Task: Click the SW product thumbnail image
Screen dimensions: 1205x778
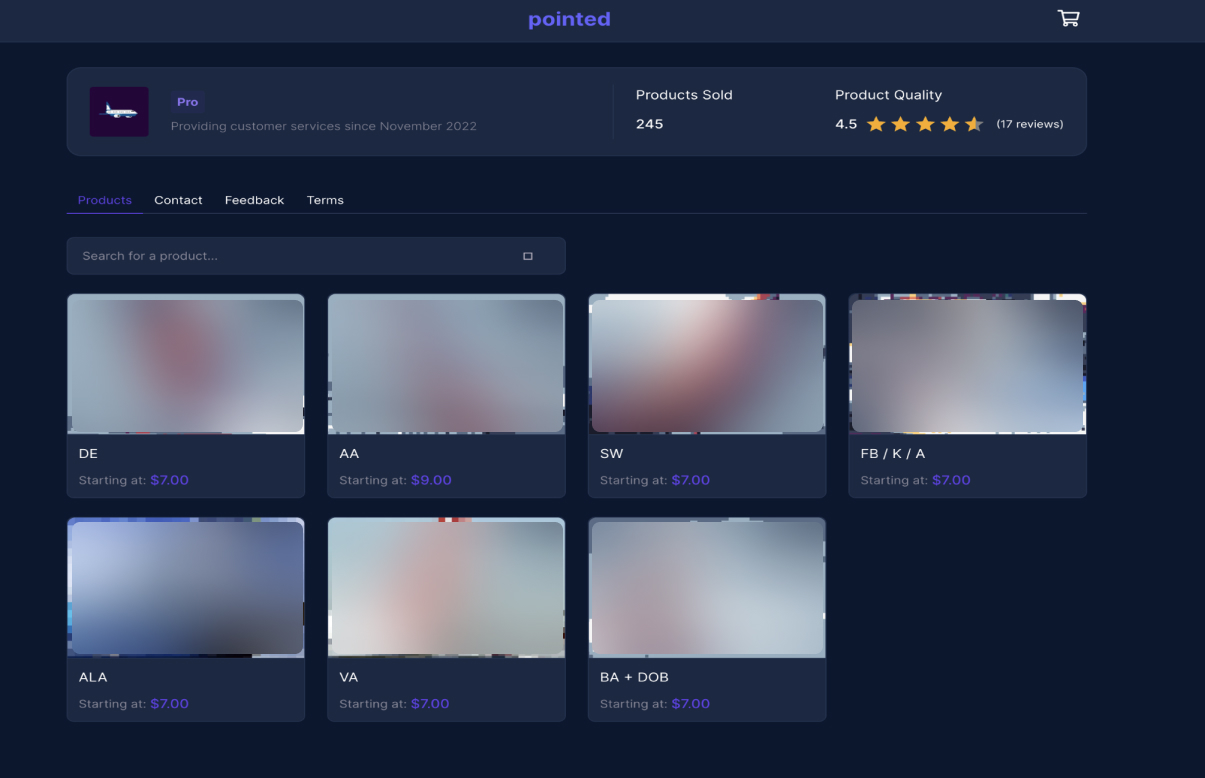Action: (x=706, y=364)
